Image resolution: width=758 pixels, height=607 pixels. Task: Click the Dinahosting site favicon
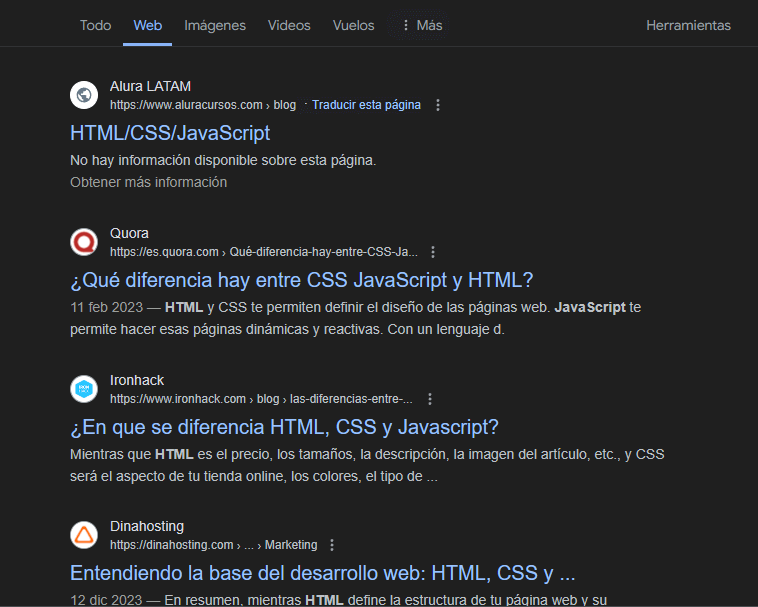click(x=84, y=535)
